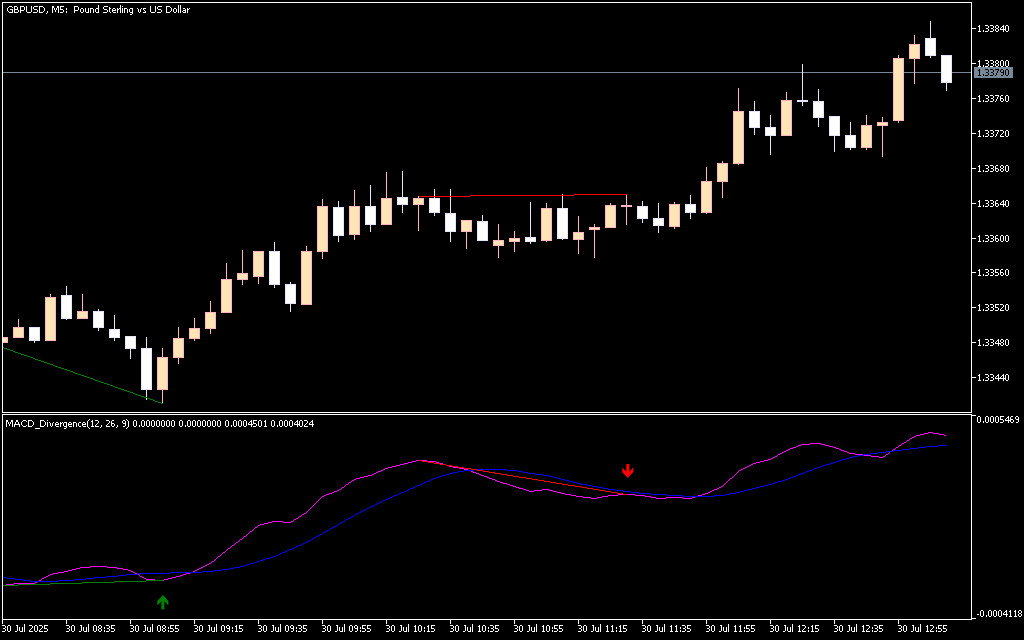Select the 30 Jul 10:15 time label
Image resolution: width=1024 pixels, height=640 pixels.
click(410, 629)
